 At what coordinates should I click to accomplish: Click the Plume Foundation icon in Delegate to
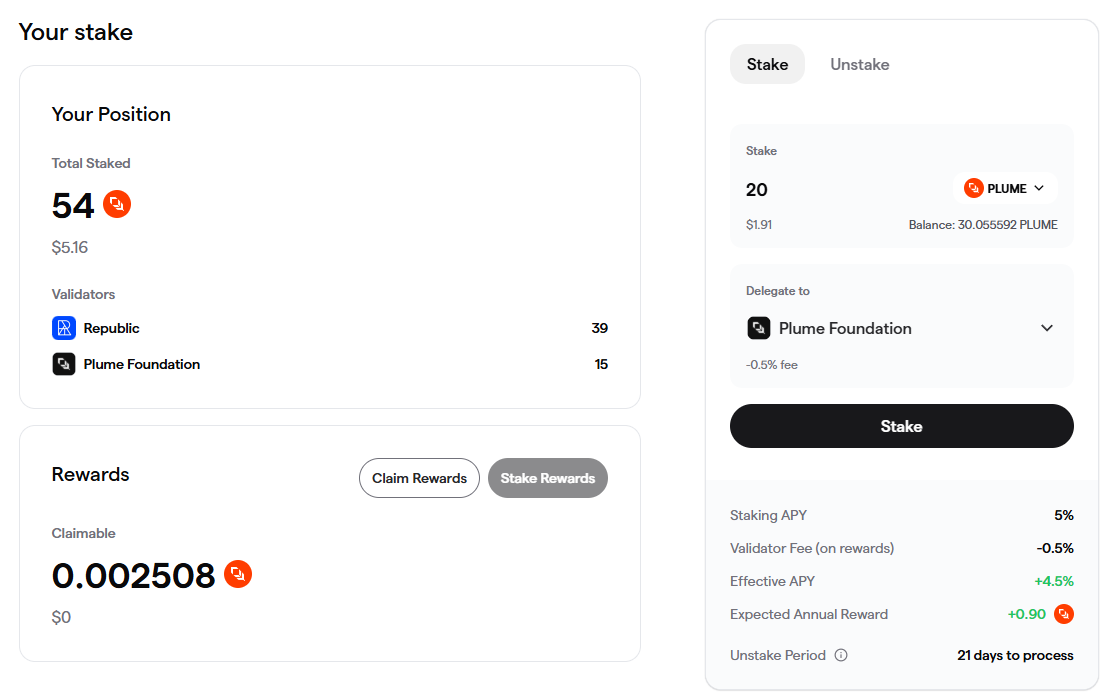coord(759,328)
